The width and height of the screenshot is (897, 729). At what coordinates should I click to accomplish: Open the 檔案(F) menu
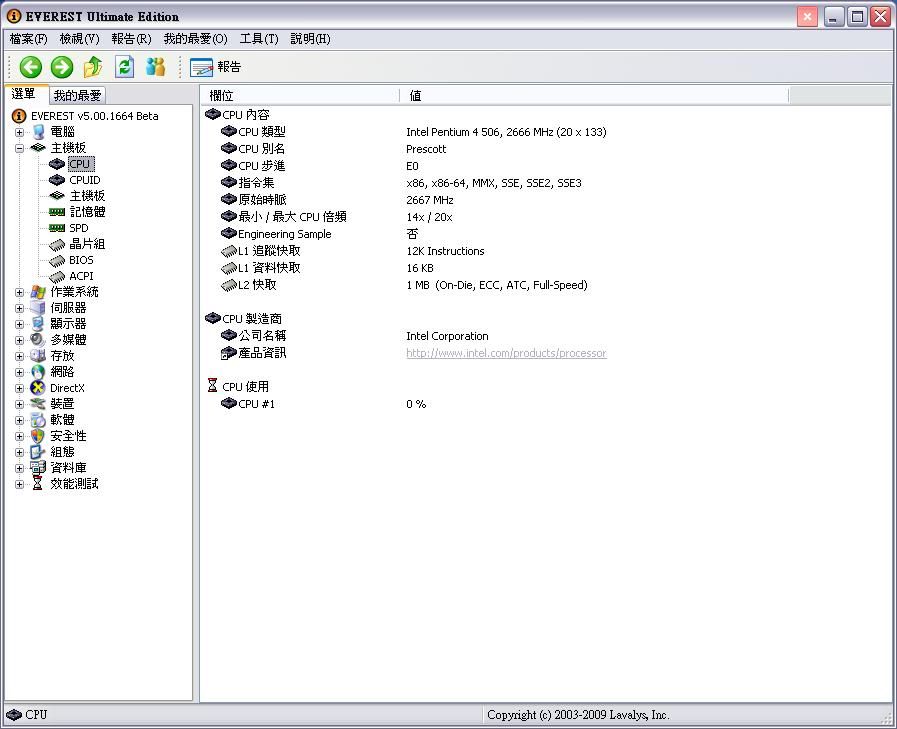coord(29,39)
